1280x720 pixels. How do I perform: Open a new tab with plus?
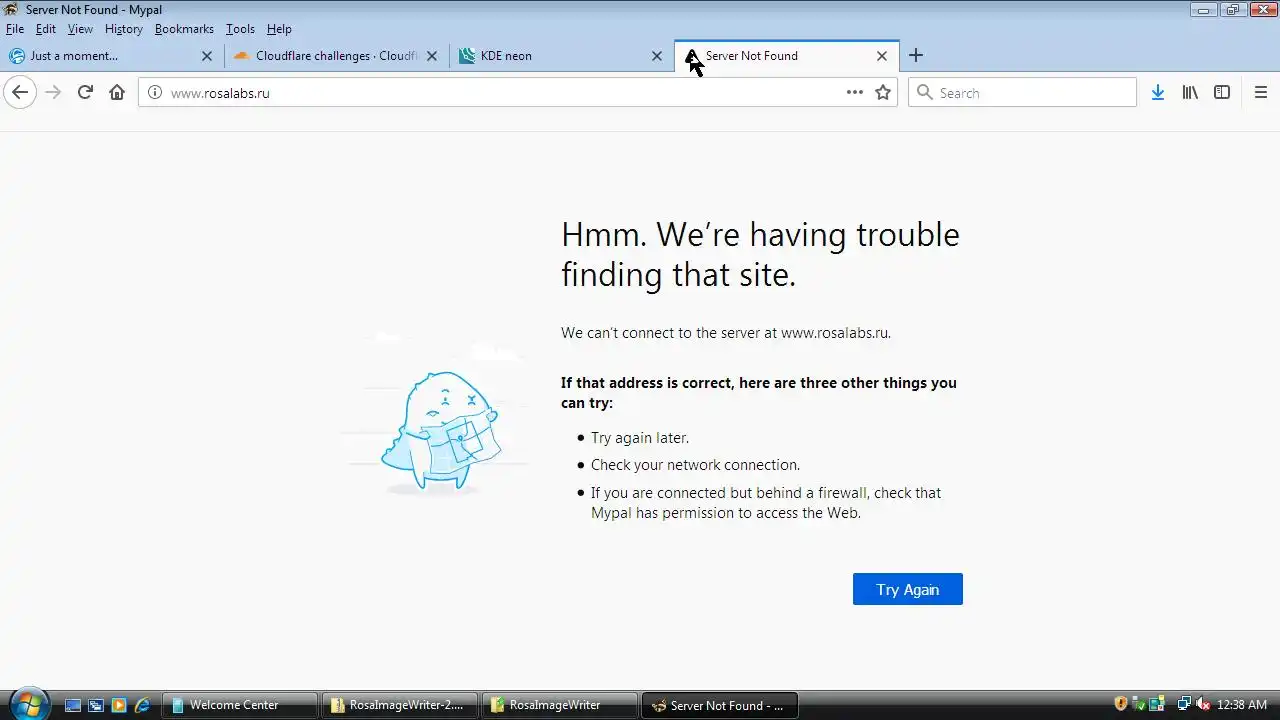916,56
